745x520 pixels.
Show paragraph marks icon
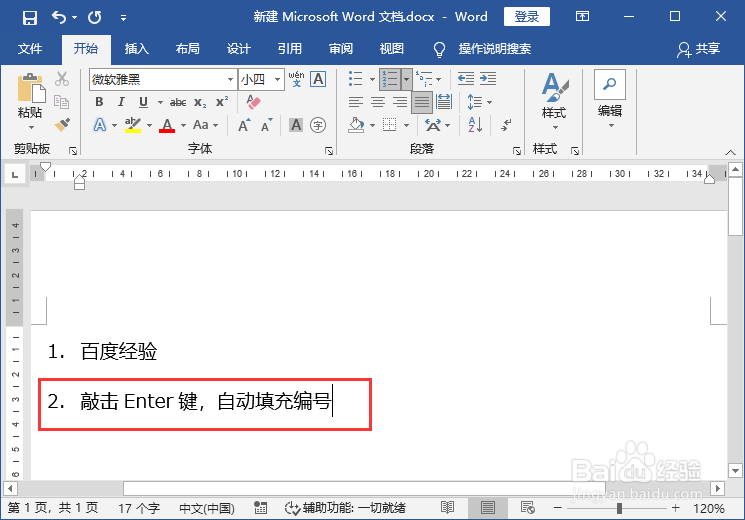[x=506, y=125]
